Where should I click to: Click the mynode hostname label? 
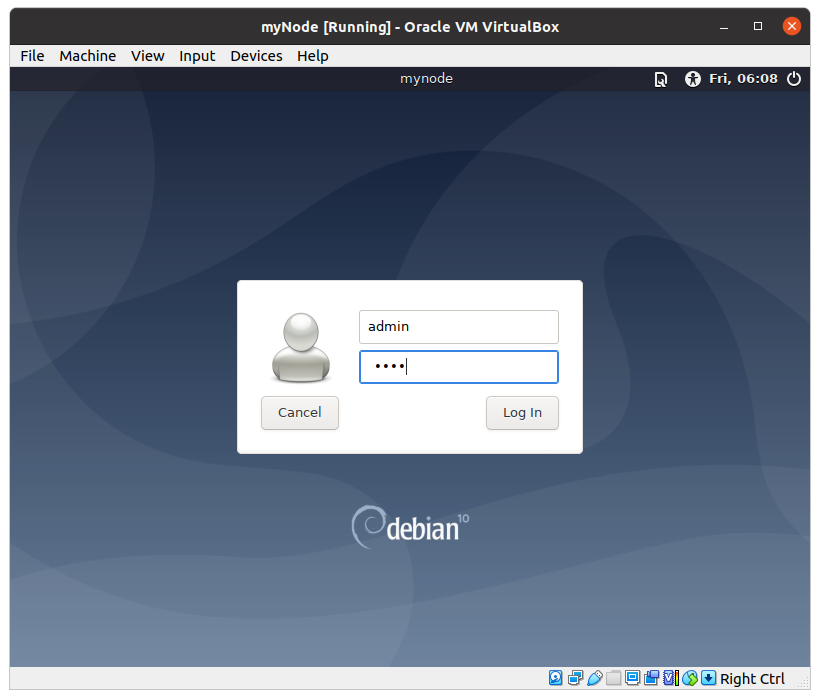pos(426,79)
